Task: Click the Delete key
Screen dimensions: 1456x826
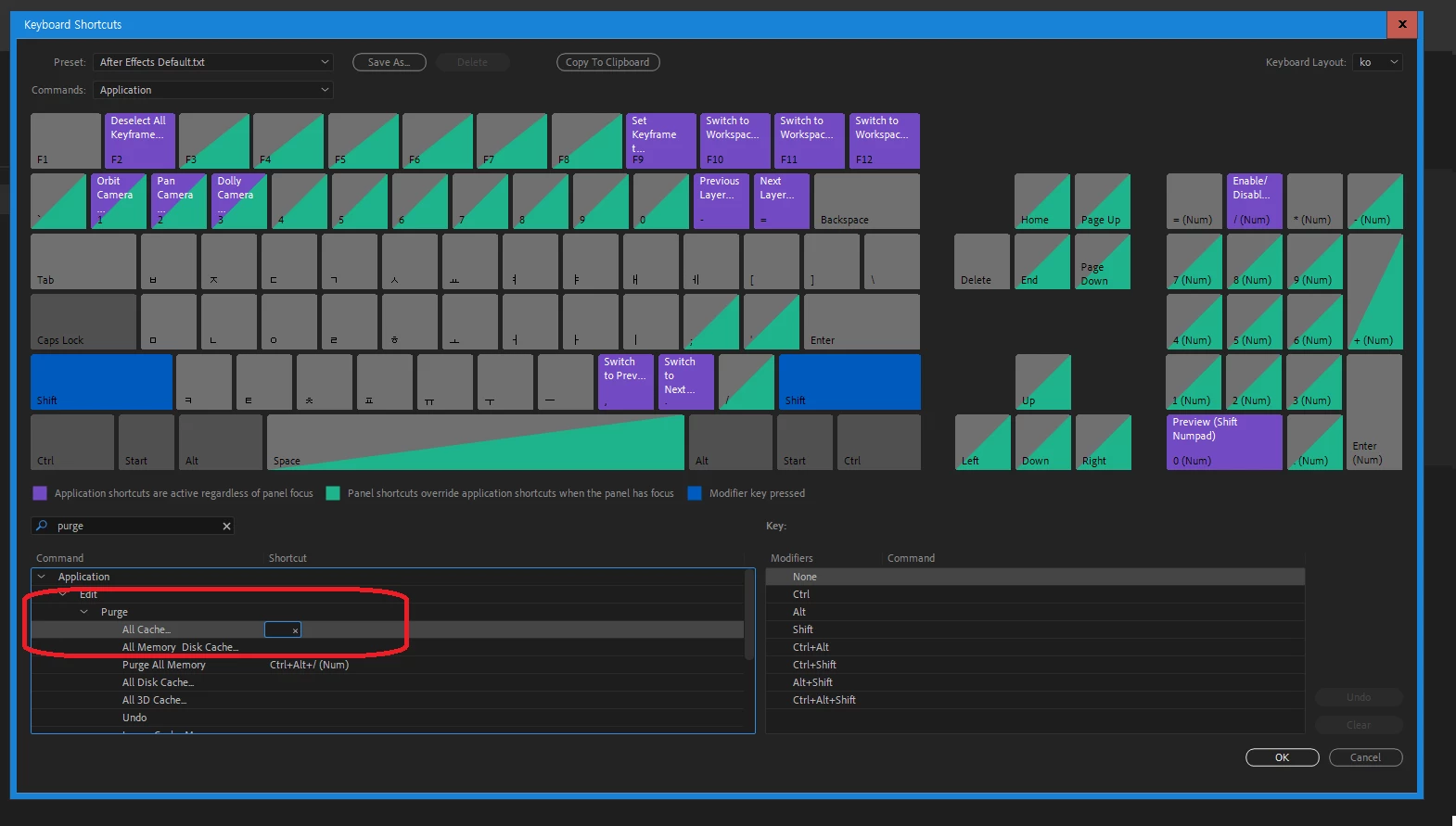Action: [982, 261]
